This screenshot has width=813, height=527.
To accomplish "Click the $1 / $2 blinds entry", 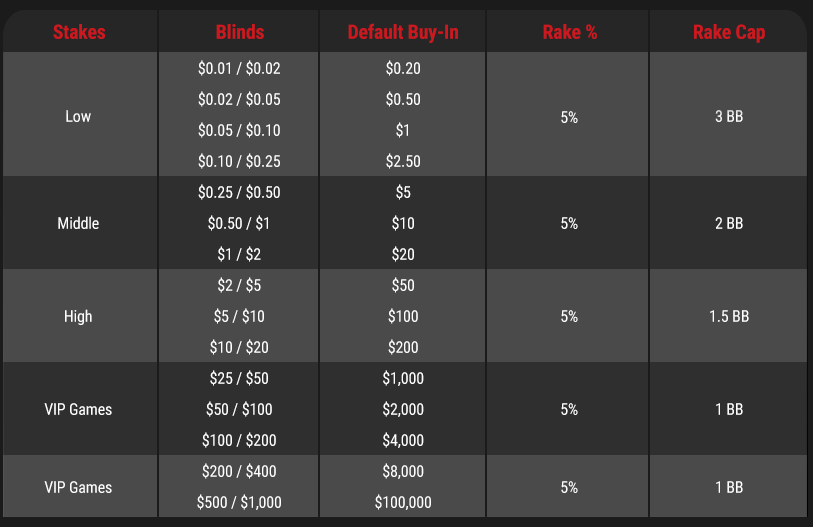I will coord(239,254).
